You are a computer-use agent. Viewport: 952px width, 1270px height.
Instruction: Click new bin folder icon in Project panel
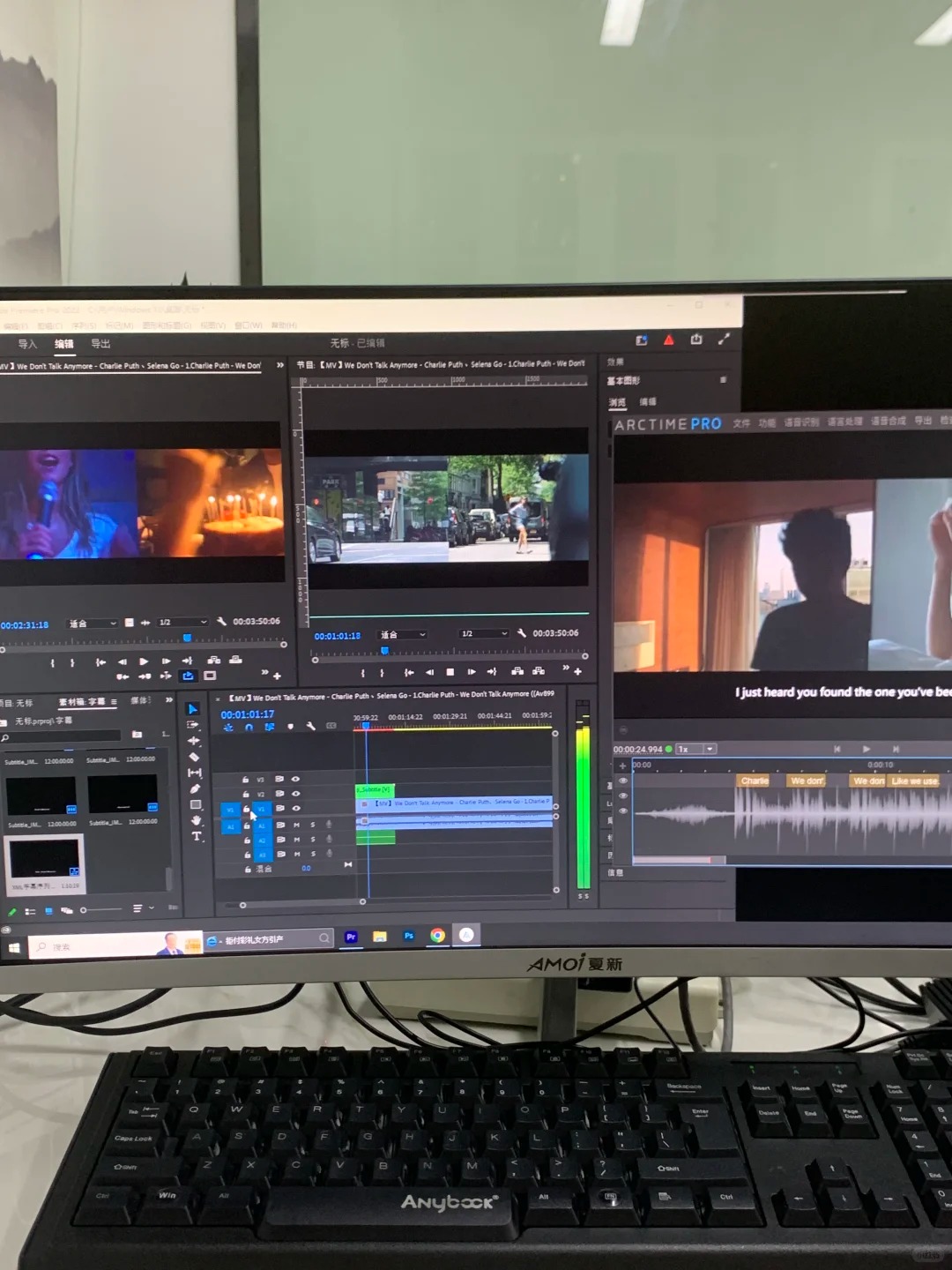point(137,734)
